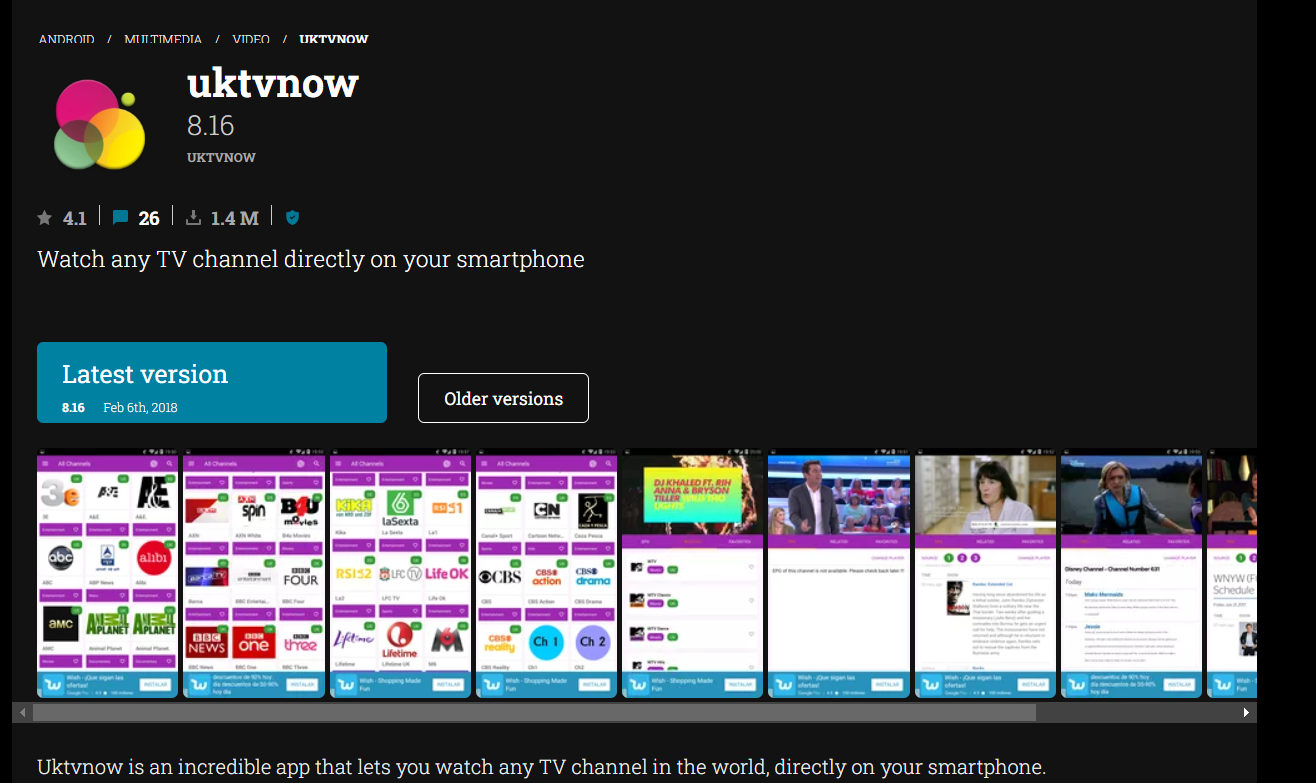Image resolution: width=1316 pixels, height=783 pixels.
Task: Open the UKTVNOW developer link
Action: click(x=221, y=158)
